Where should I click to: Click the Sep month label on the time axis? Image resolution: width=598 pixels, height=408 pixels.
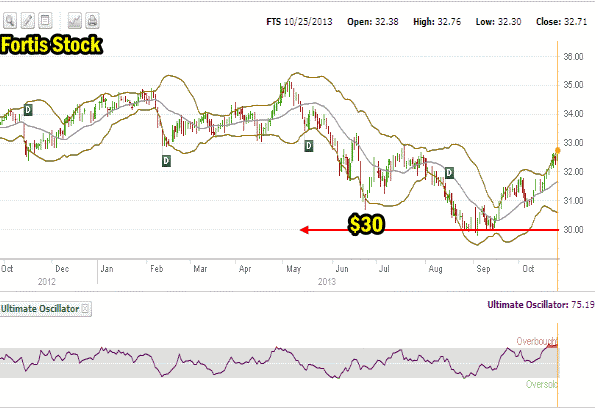pos(484,269)
